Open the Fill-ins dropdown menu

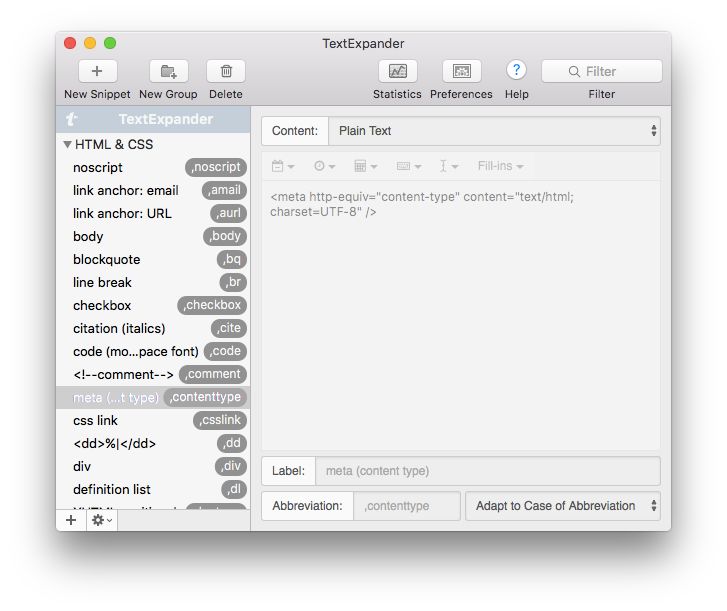[500, 166]
